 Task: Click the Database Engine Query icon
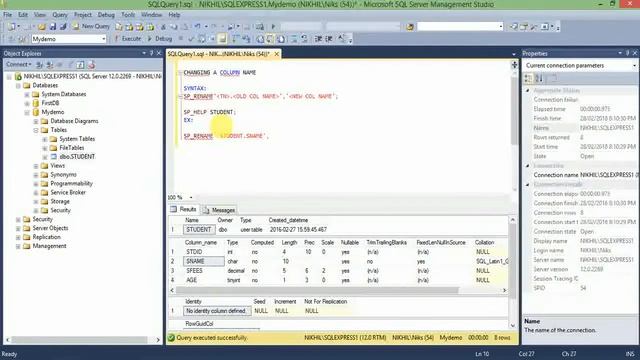(119, 27)
